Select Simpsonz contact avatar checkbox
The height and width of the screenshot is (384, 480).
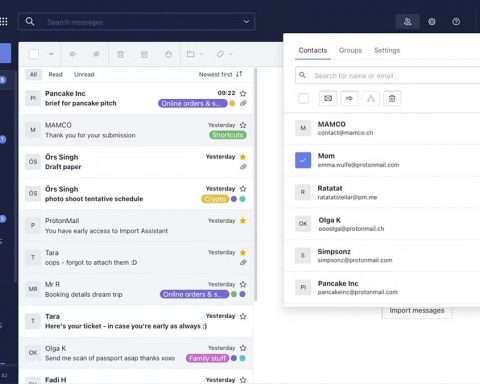pos(303,256)
